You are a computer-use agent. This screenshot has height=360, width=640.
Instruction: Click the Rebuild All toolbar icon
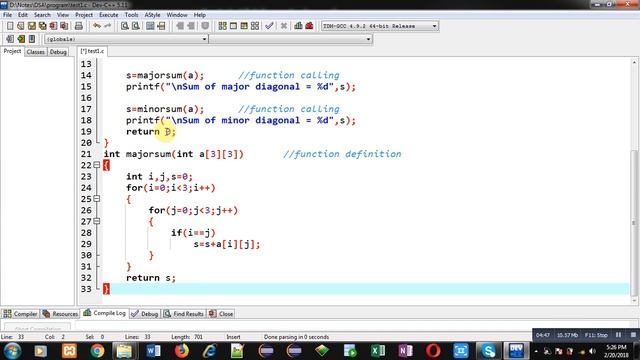[255, 26]
